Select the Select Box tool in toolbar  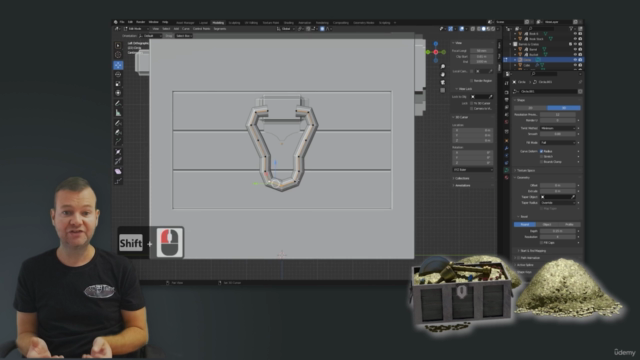pyautogui.click(x=118, y=46)
